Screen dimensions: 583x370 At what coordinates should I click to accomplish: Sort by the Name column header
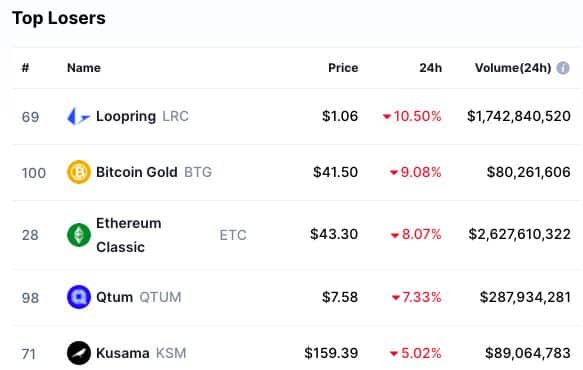click(x=84, y=68)
